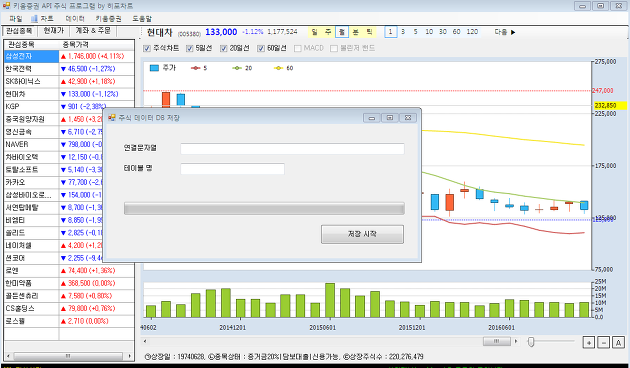Click the app icon in main title bar
This screenshot has width=630, height=368.
coord(6,6)
